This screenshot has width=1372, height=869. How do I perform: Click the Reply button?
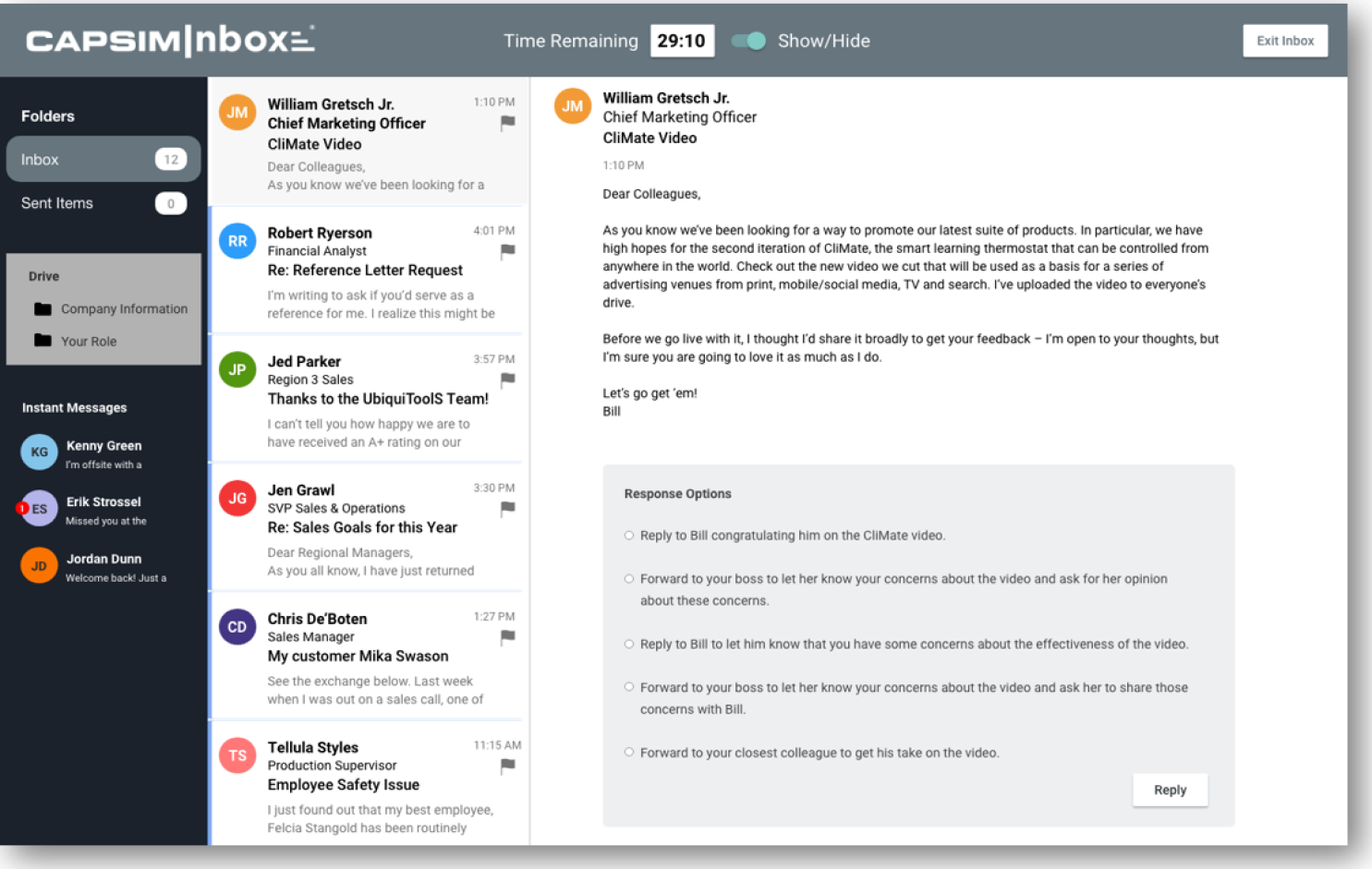click(x=1170, y=790)
